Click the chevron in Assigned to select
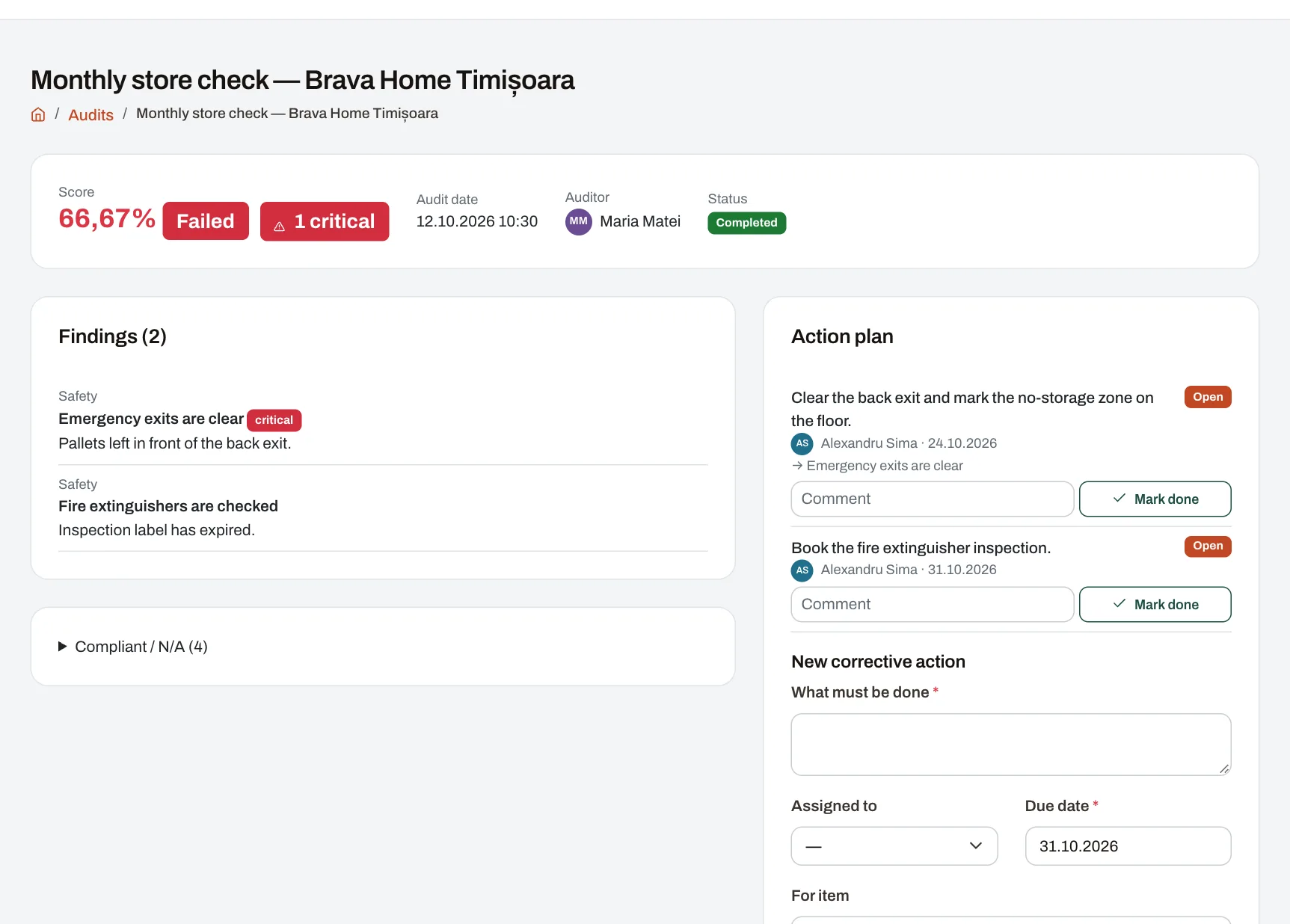The height and width of the screenshot is (924, 1290). pos(975,846)
